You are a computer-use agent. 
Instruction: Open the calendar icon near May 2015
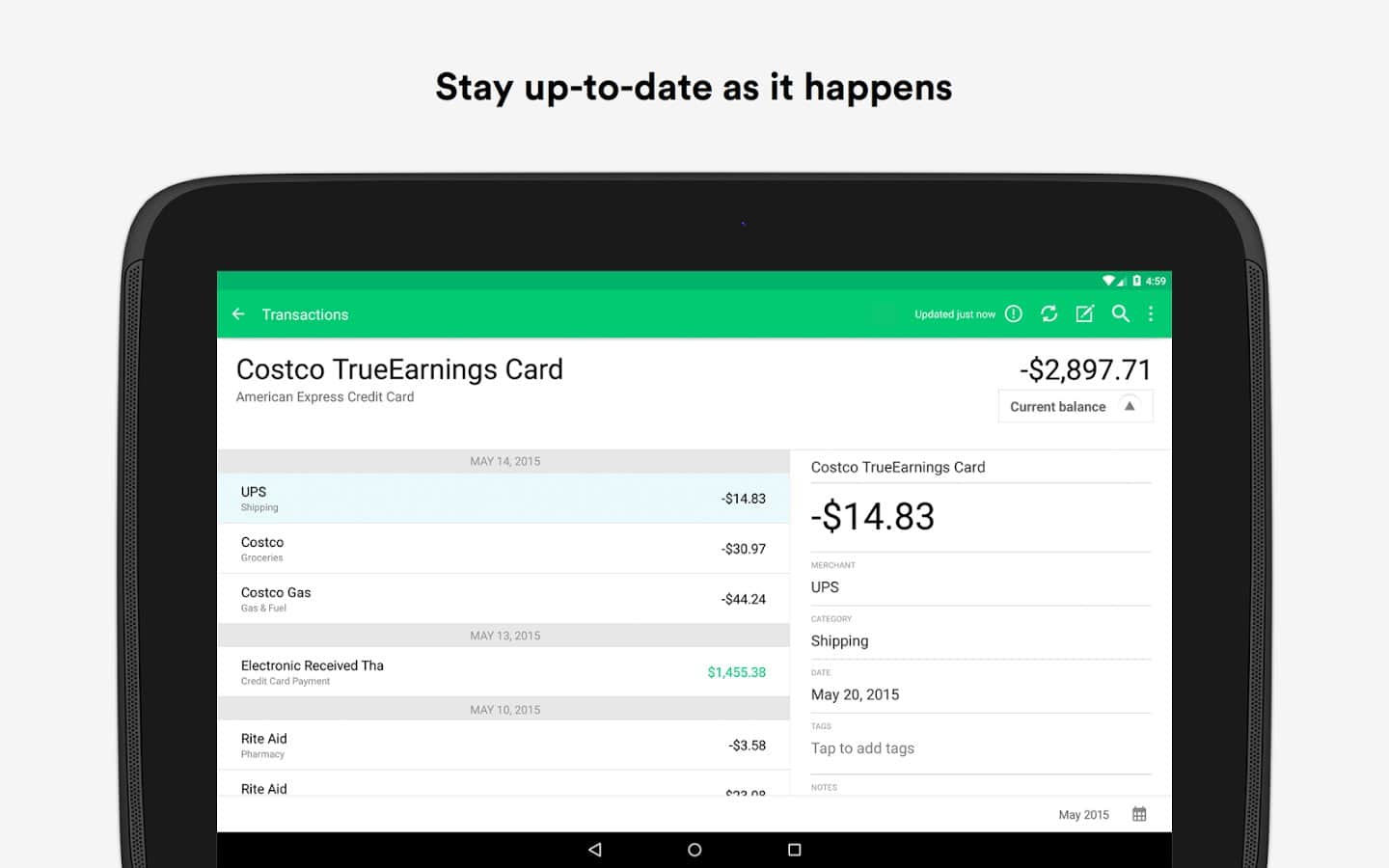pyautogui.click(x=1139, y=814)
